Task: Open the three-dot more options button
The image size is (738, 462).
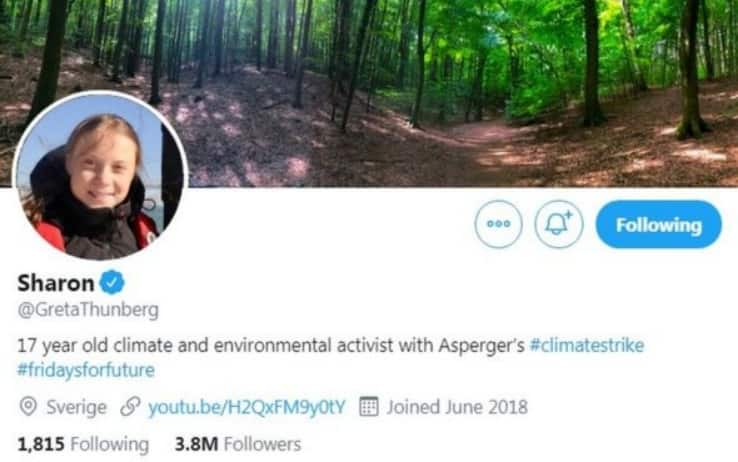Action: pyautogui.click(x=498, y=225)
